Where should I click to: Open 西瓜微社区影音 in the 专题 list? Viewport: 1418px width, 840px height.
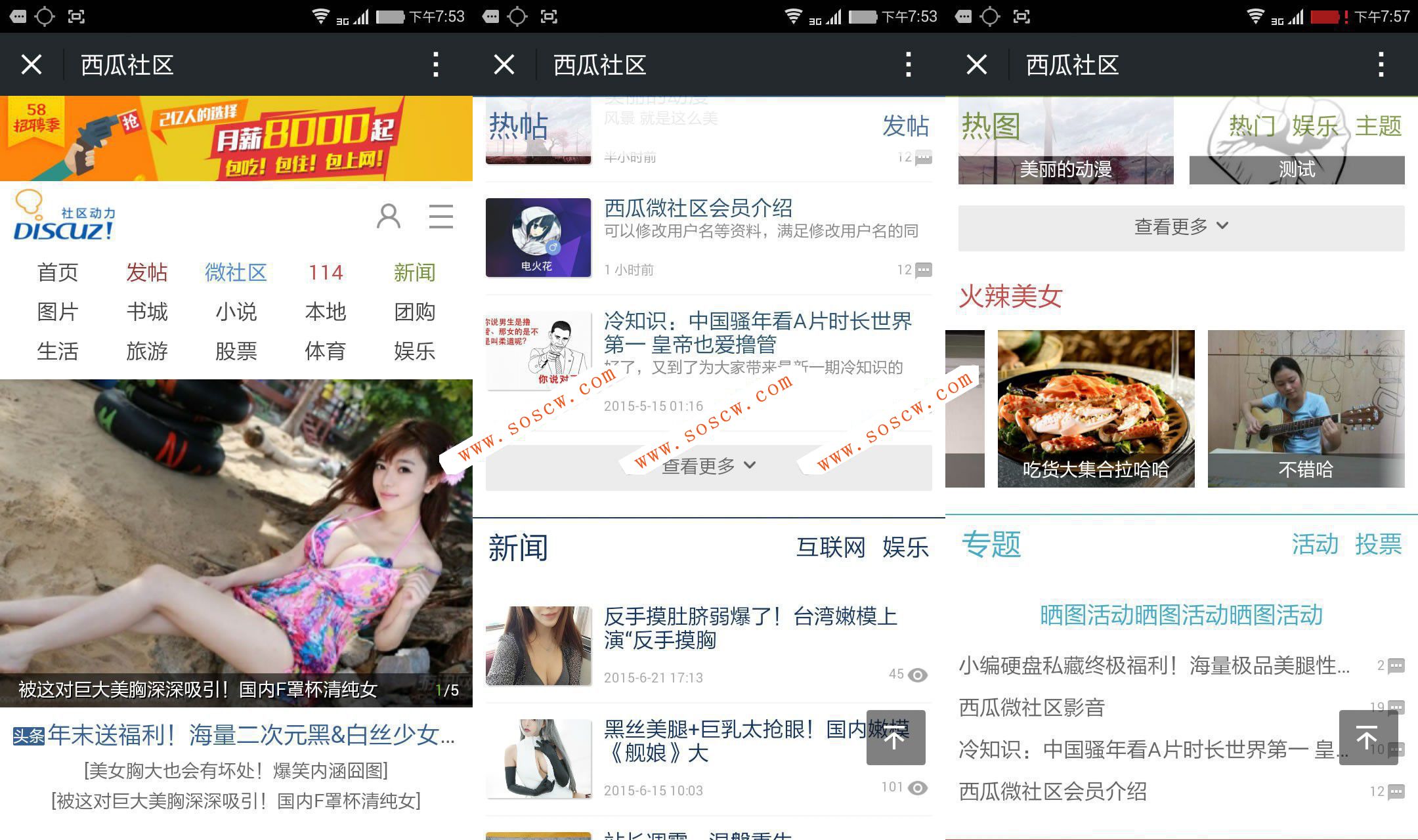coord(1032,707)
